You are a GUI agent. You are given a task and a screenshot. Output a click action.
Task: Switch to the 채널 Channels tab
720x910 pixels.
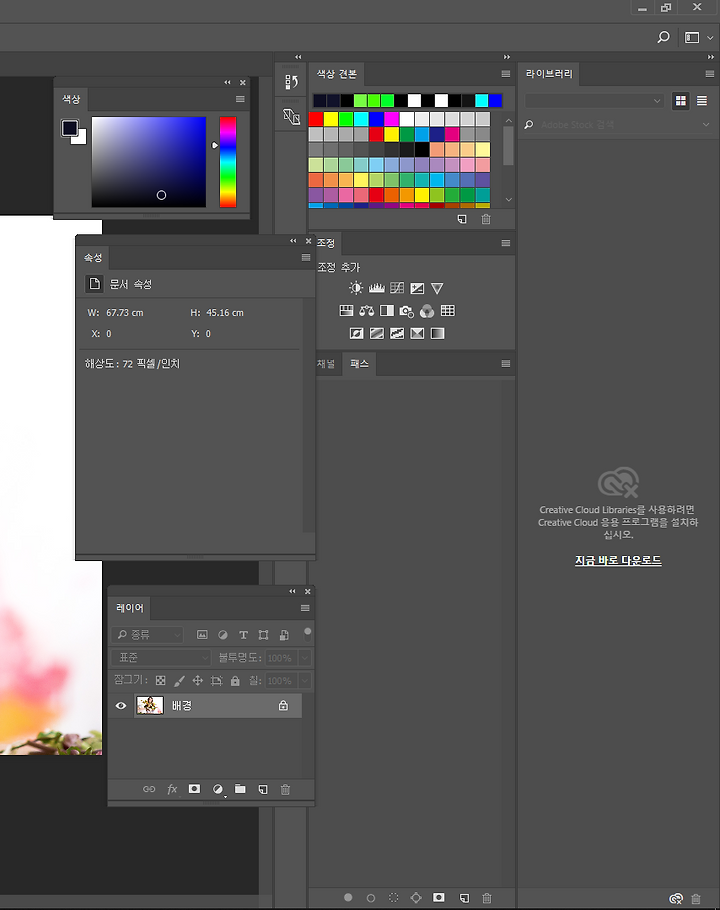[x=325, y=364]
